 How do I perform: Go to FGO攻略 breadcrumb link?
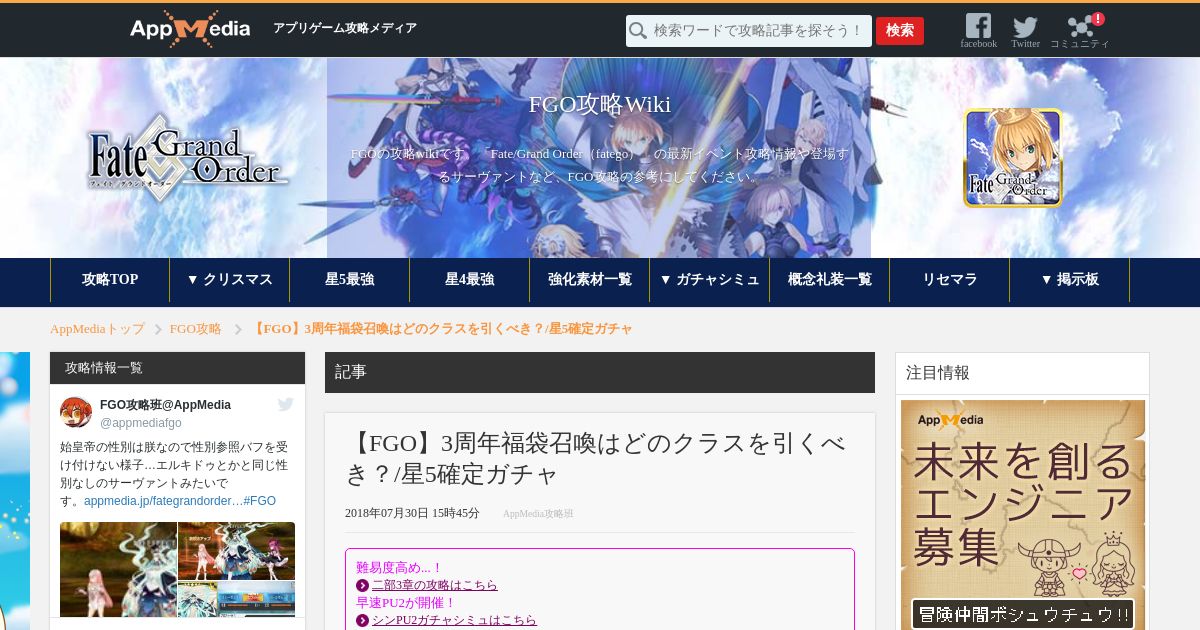(x=195, y=329)
